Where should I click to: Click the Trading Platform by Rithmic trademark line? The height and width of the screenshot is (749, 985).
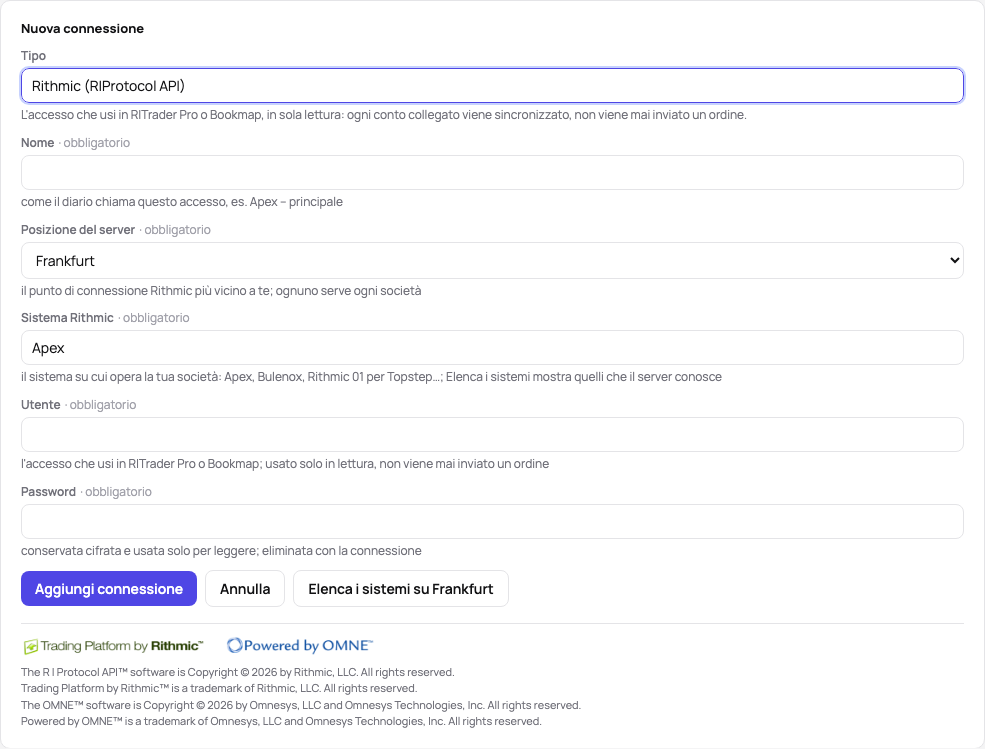(219, 689)
